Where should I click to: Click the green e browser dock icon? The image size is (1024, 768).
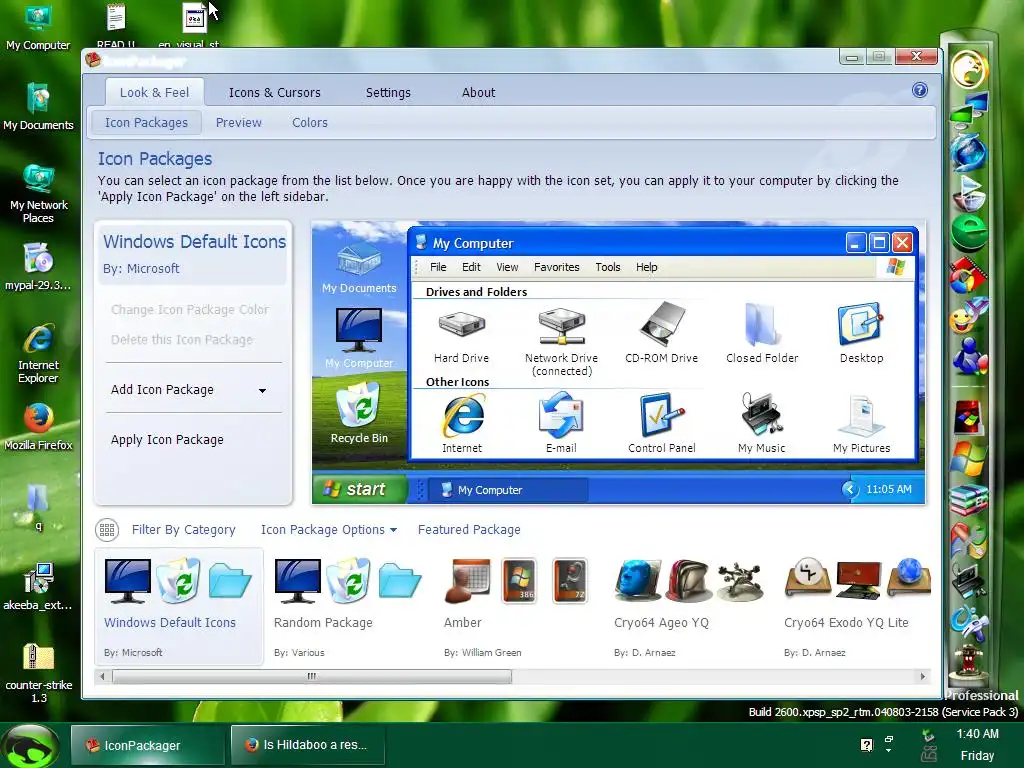(x=969, y=232)
